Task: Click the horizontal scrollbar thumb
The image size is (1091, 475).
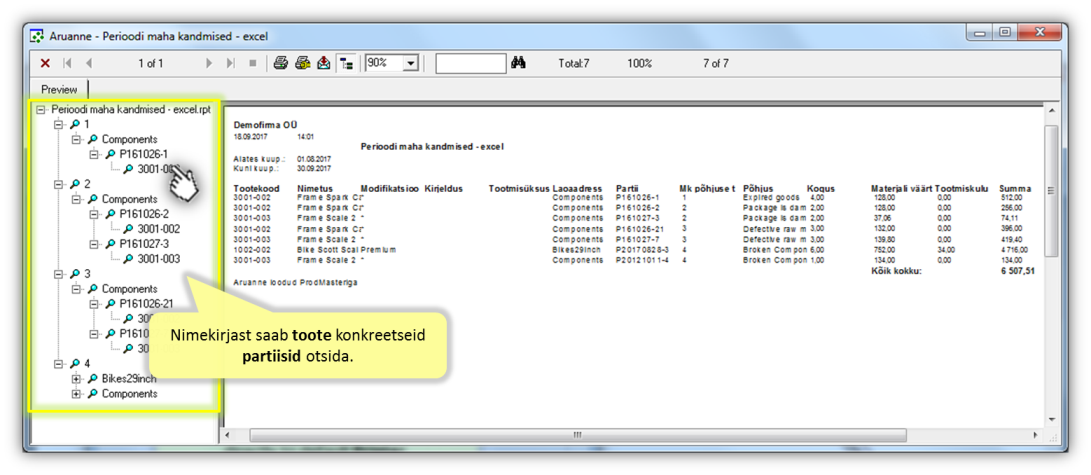Action: 578,435
